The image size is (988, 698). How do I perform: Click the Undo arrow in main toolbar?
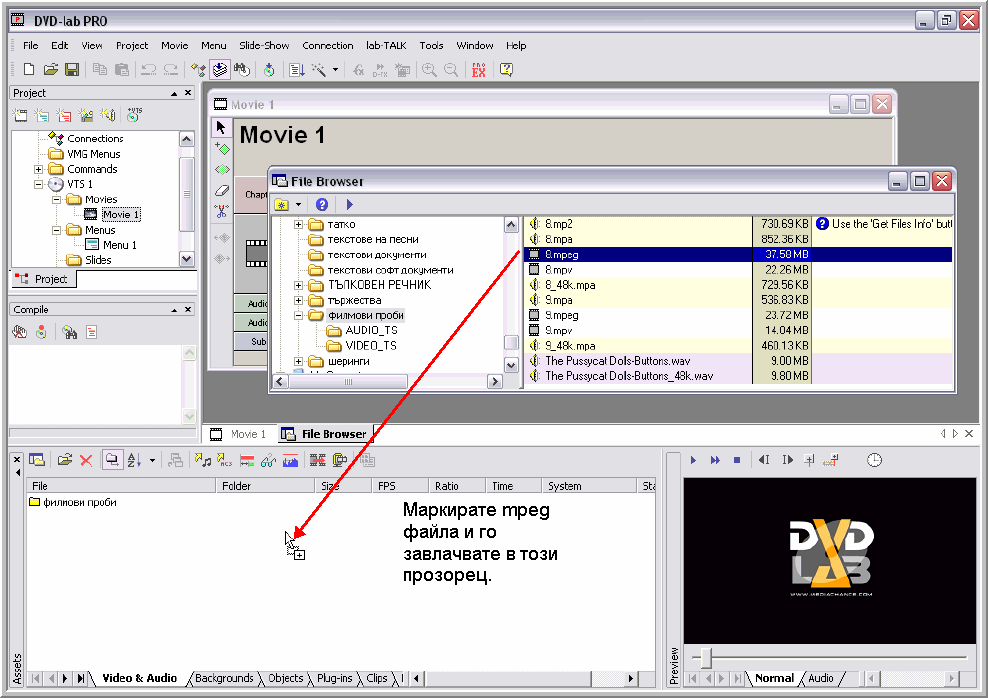tap(149, 69)
